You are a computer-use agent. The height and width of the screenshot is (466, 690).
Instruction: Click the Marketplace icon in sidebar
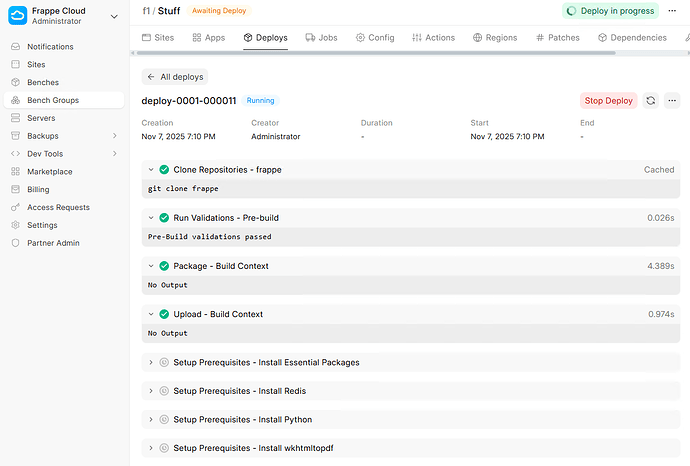(16, 172)
